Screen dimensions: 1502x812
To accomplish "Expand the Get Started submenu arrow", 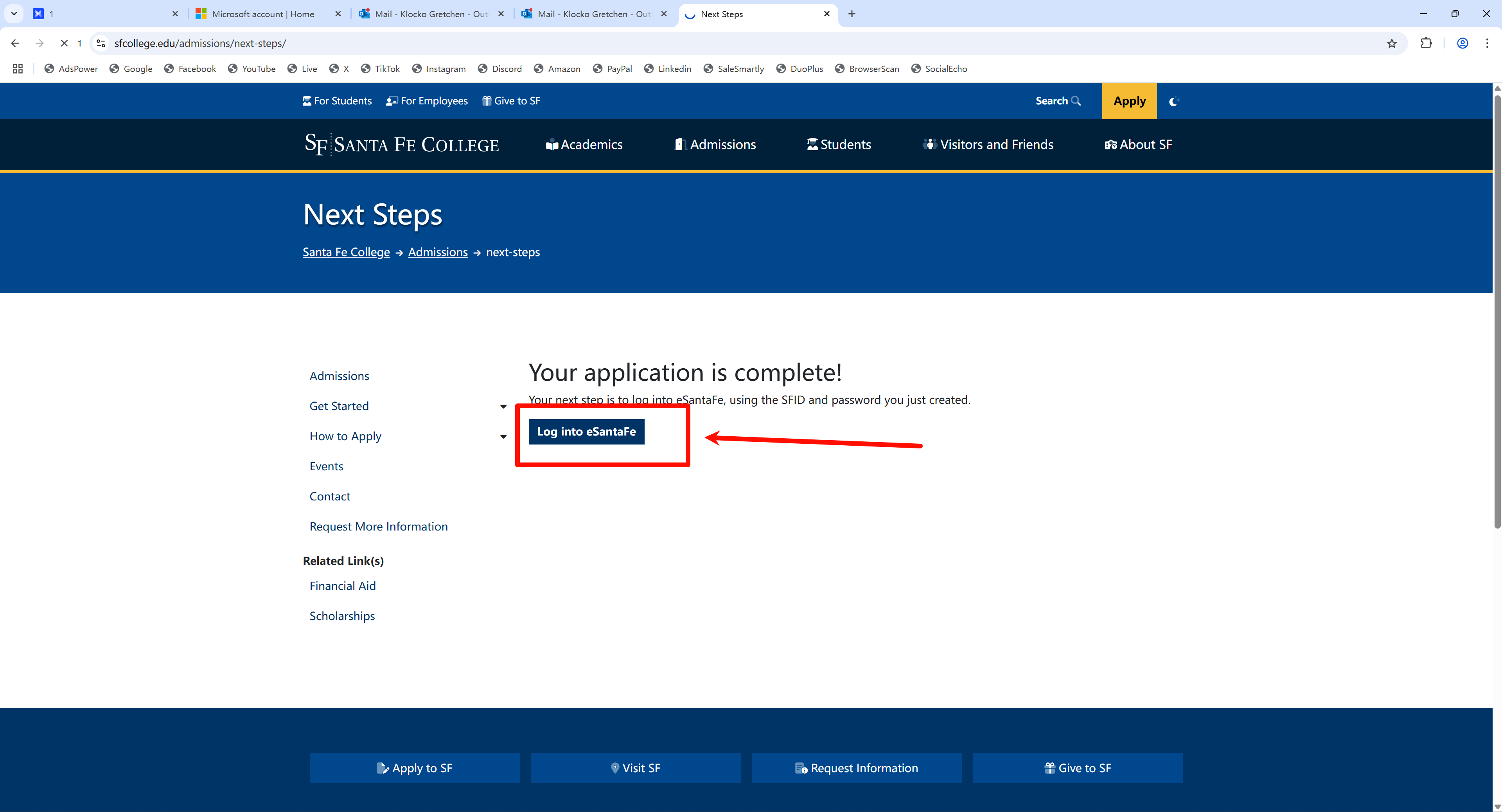I will 503,406.
